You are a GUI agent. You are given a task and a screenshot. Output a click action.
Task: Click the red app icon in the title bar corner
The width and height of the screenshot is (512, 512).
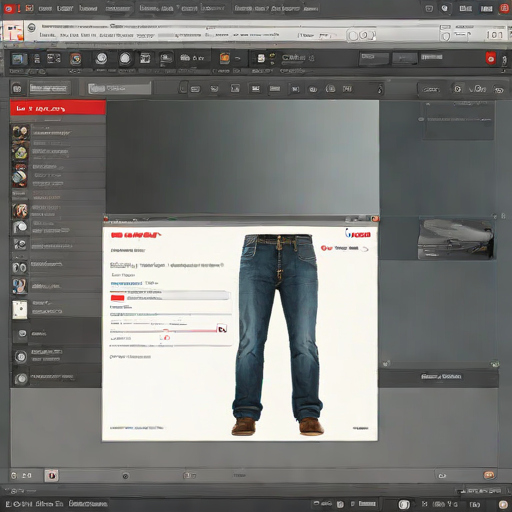coord(9,8)
